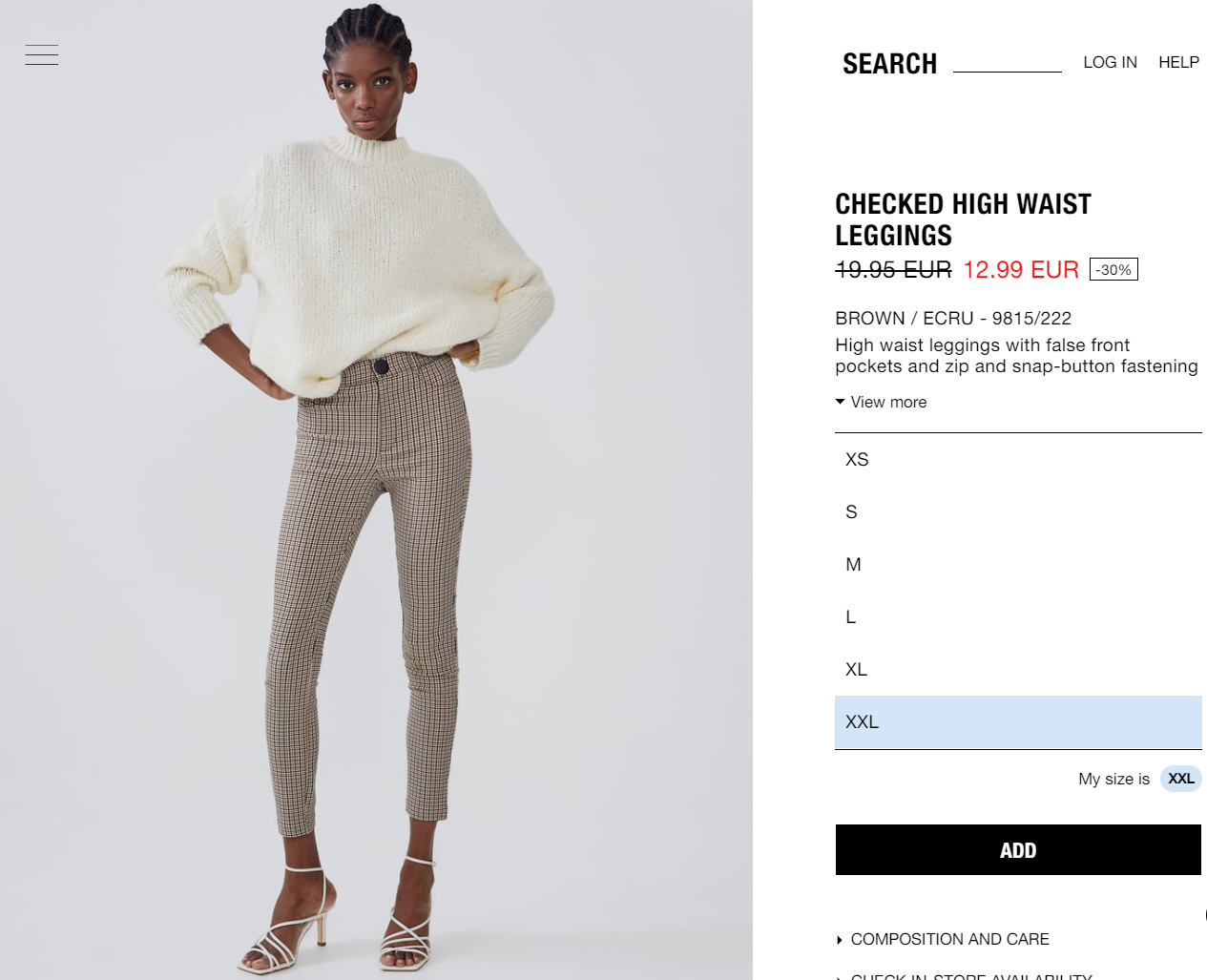Choose size L

coord(1018,616)
